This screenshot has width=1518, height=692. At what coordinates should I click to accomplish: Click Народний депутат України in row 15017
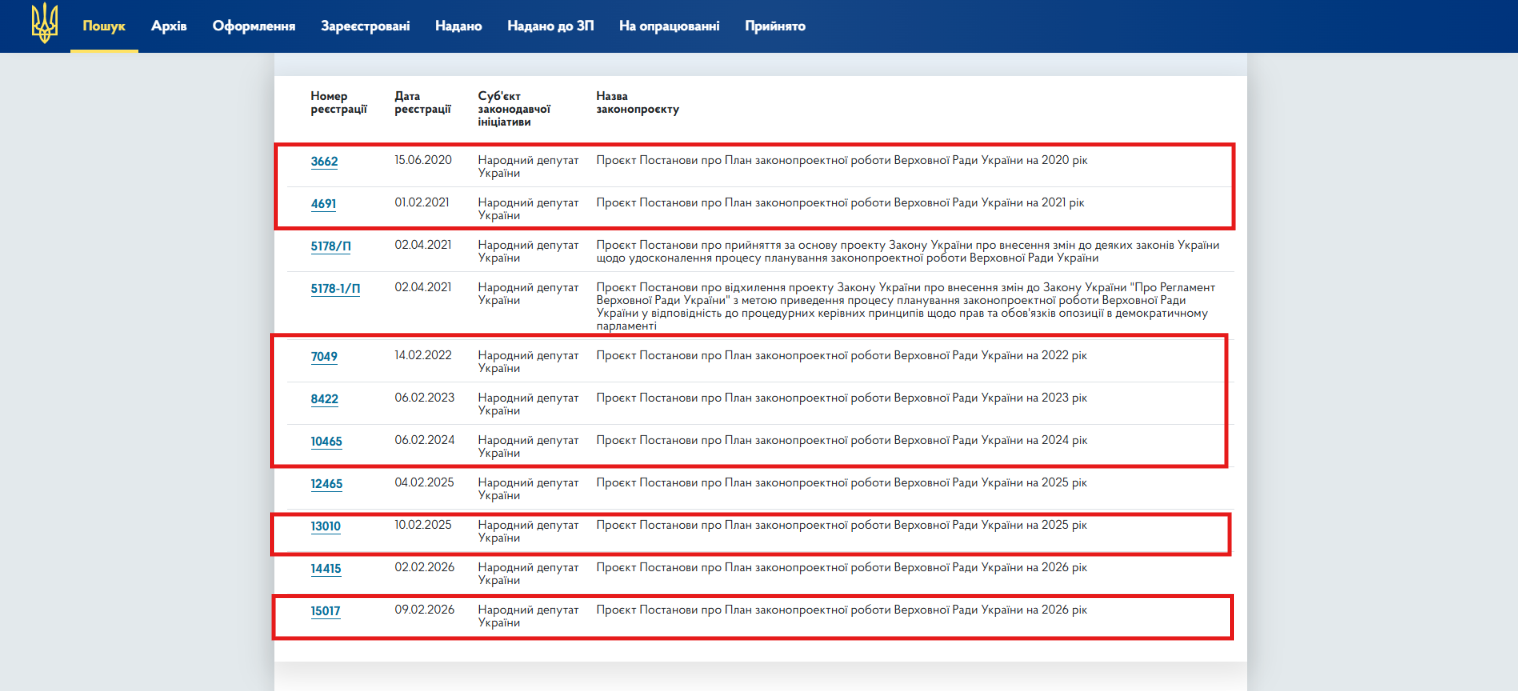[528, 616]
